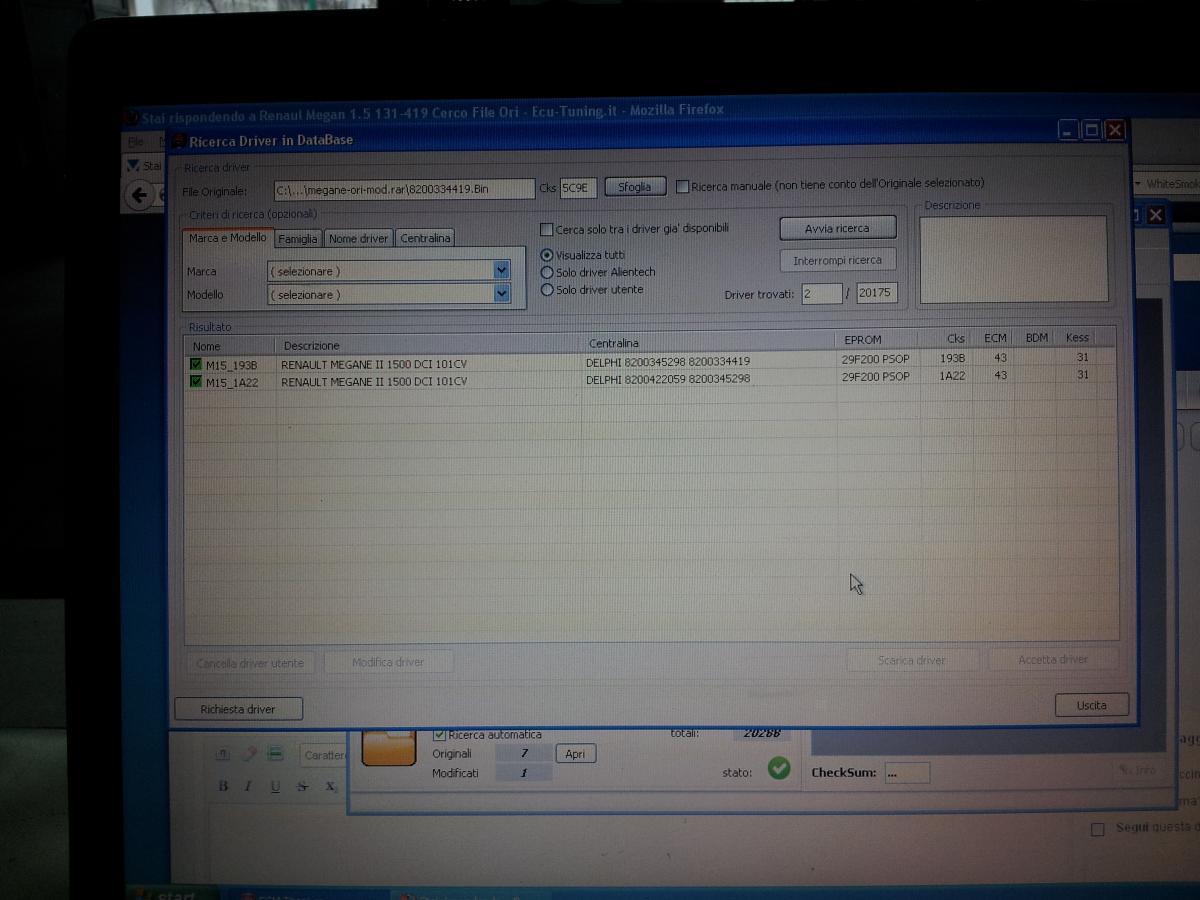Sort results by Nome column header
1200x900 pixels.
[x=231, y=346]
